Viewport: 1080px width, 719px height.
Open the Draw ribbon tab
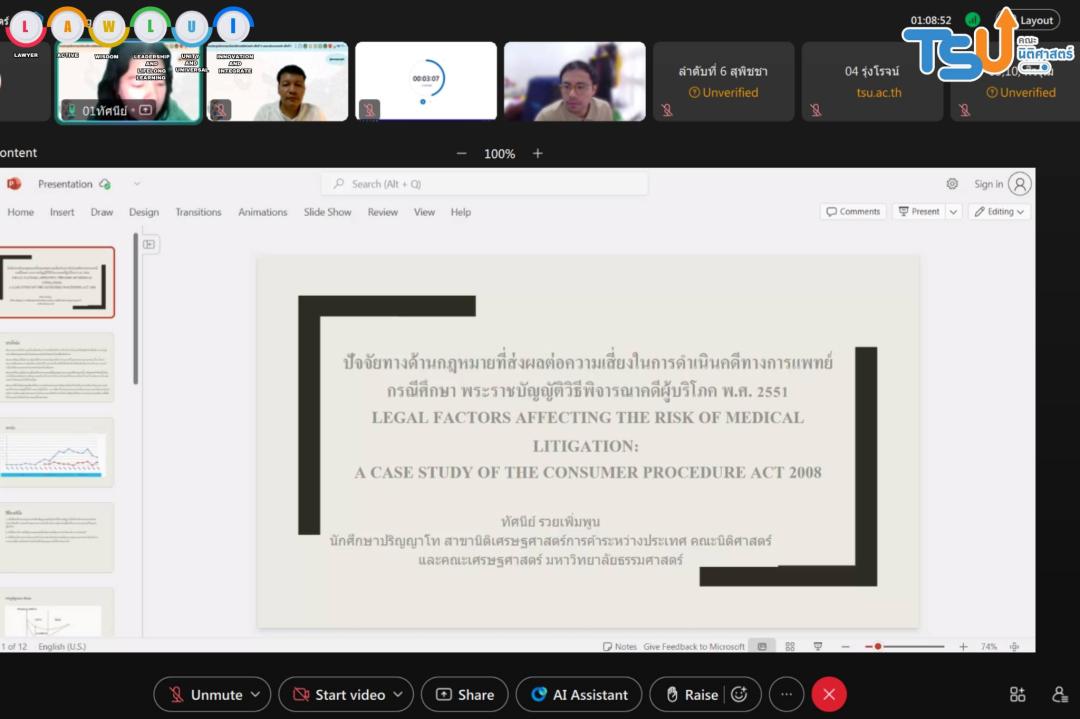pyautogui.click(x=102, y=212)
